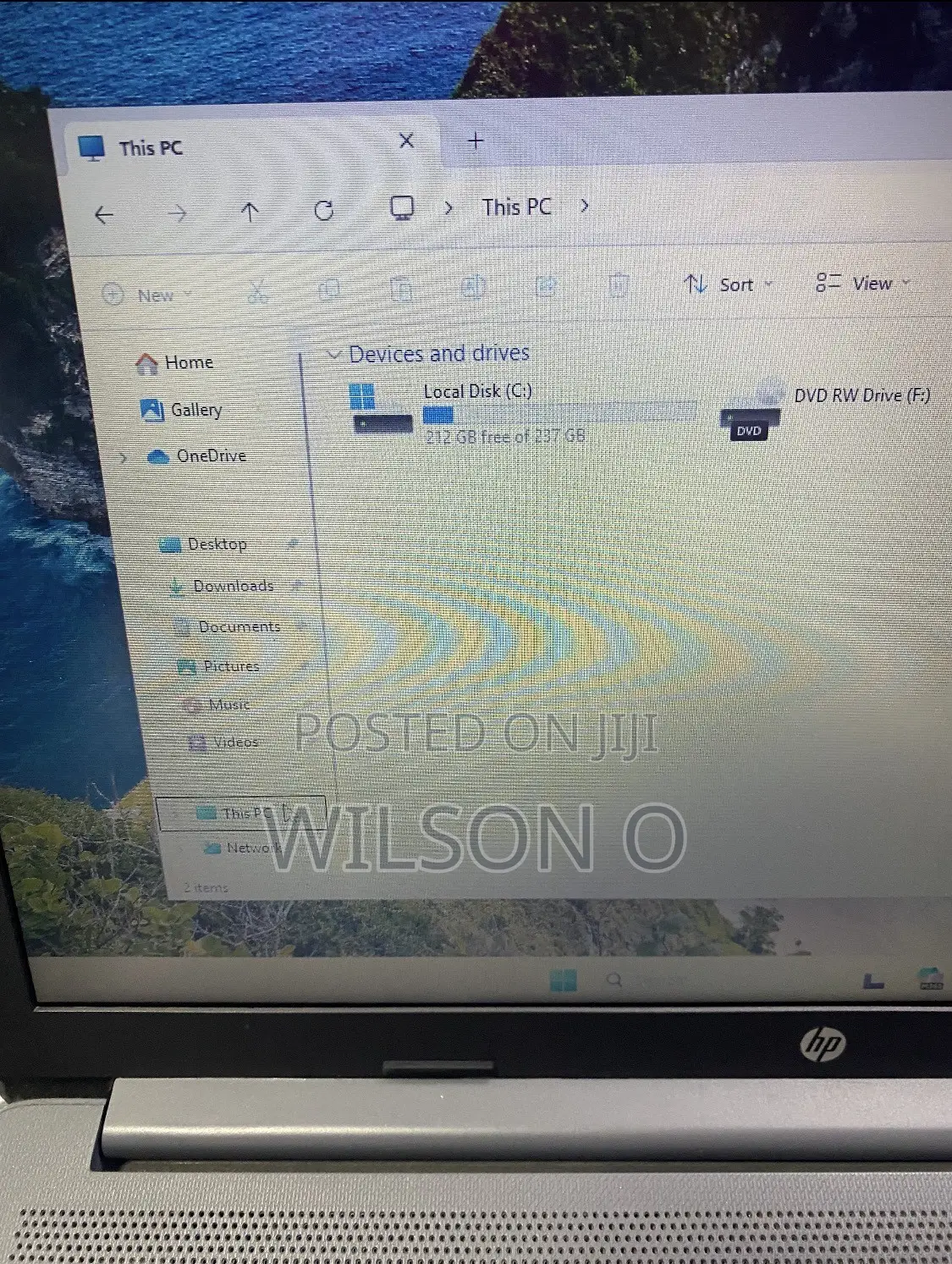Image resolution: width=952 pixels, height=1264 pixels.
Task: Expand chevron before This PC in the address bar
Action: [x=448, y=207]
